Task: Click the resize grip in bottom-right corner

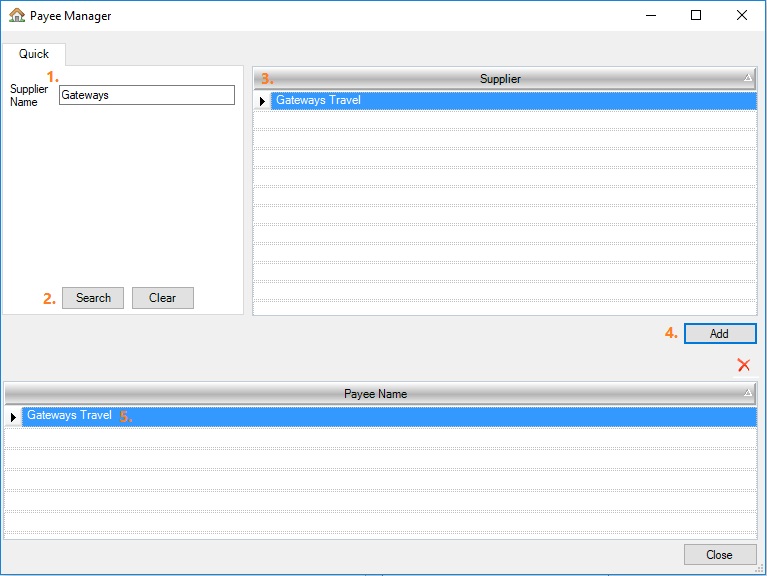Action: pos(761,570)
